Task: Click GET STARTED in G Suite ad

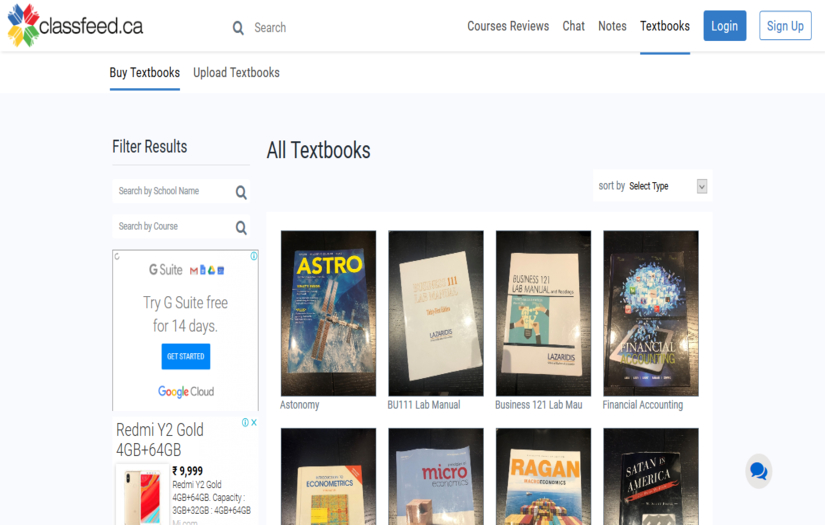Action: pos(186,357)
